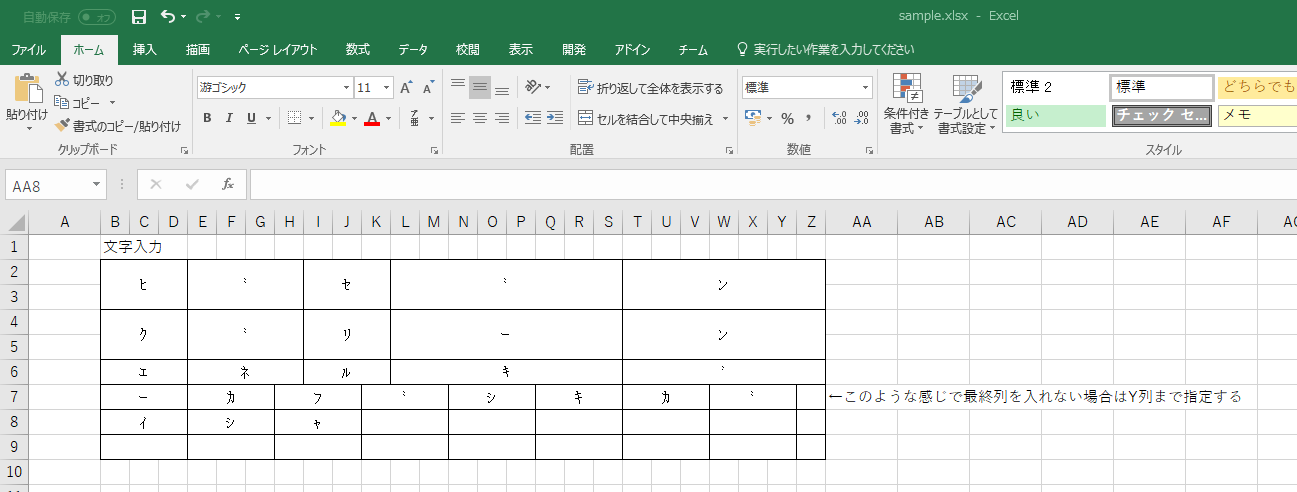Apply the Good cell style
This screenshot has width=1297, height=492.
[1053, 115]
